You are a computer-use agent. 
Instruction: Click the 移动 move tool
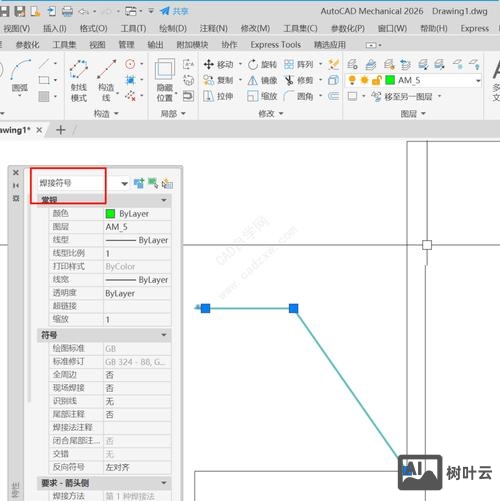point(219,64)
